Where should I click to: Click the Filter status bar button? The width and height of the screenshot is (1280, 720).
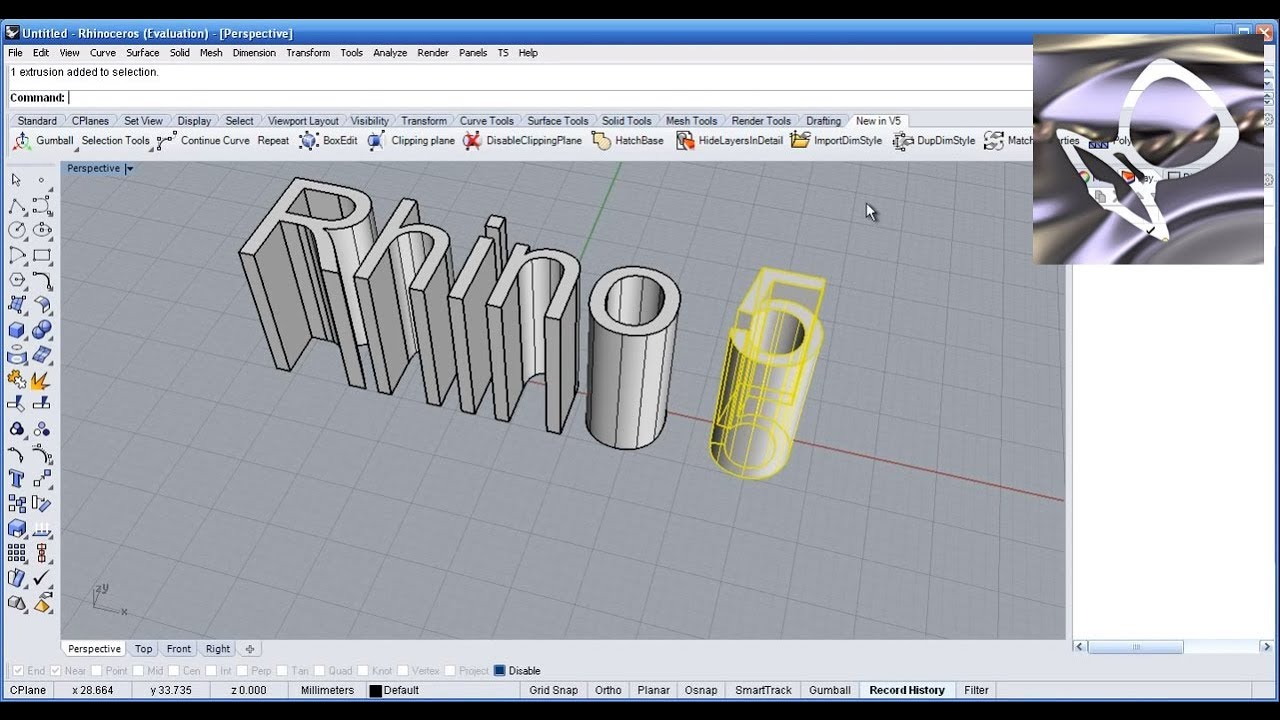point(976,691)
